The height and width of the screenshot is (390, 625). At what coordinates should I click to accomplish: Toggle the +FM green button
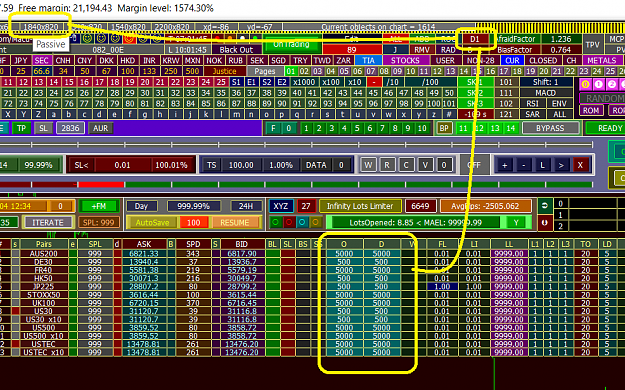99,206
